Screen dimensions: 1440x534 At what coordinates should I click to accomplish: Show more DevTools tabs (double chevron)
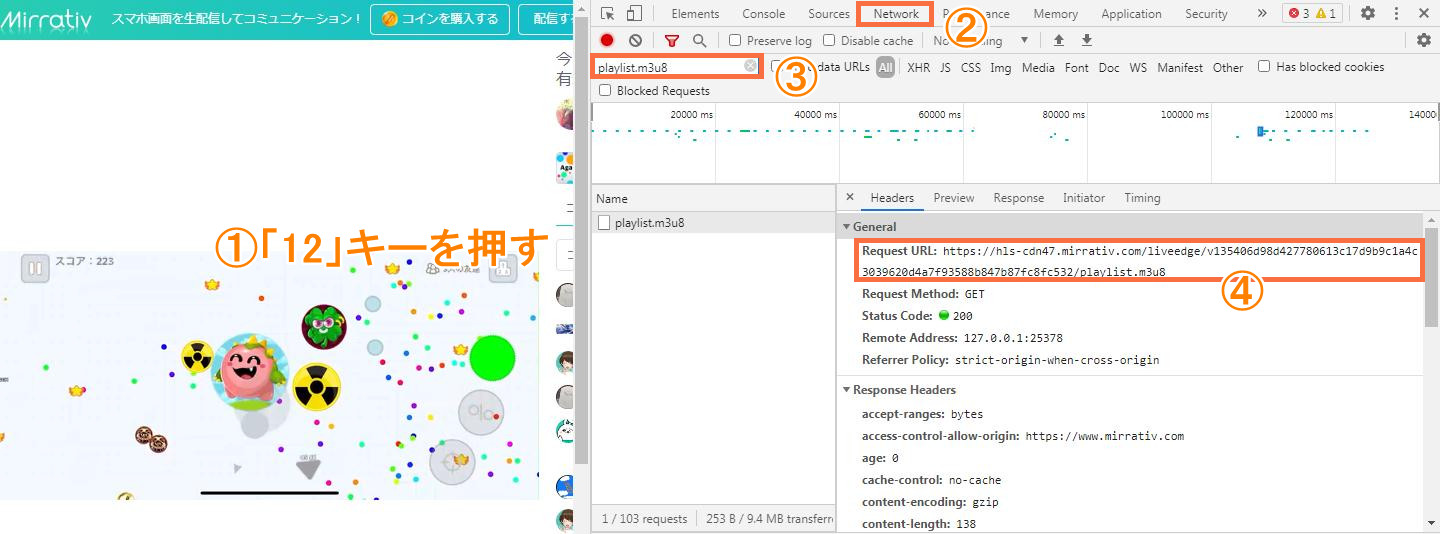pos(1262,14)
